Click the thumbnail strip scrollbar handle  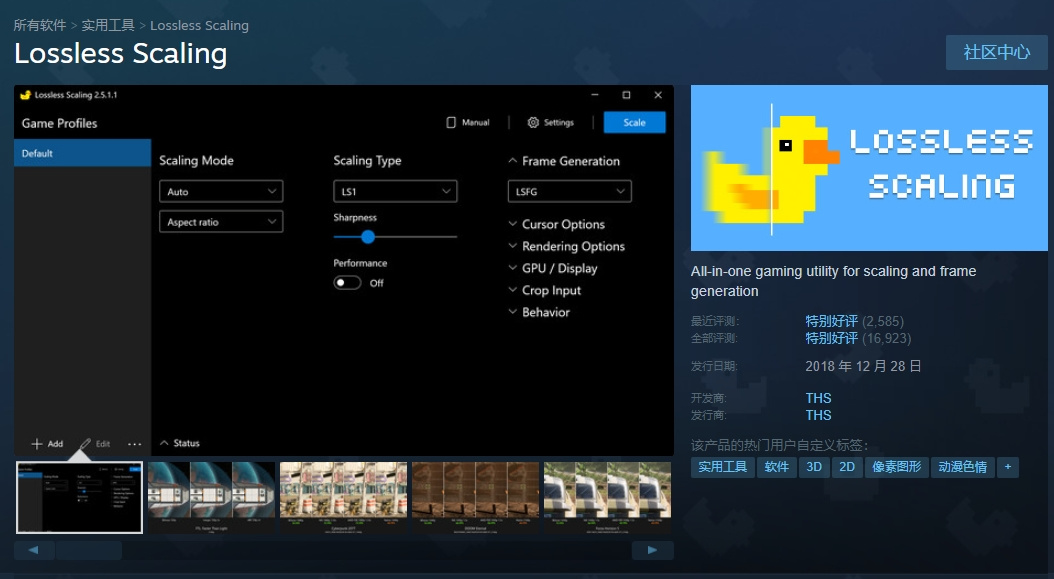[x=89, y=550]
